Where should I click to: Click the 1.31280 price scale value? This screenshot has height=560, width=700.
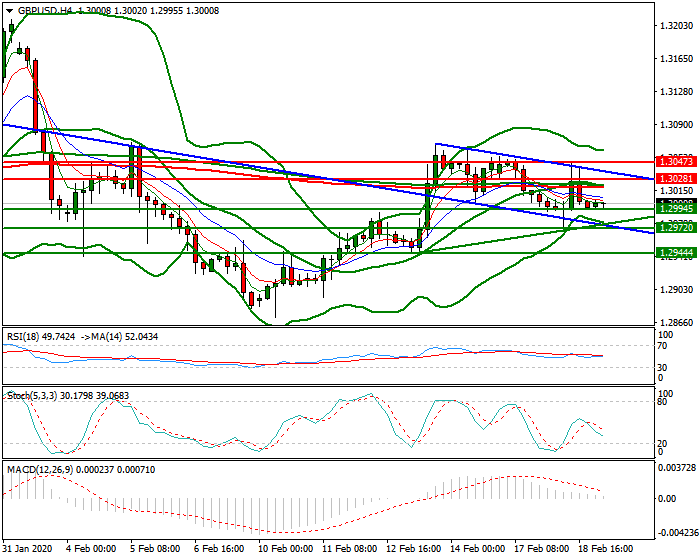[x=676, y=92]
